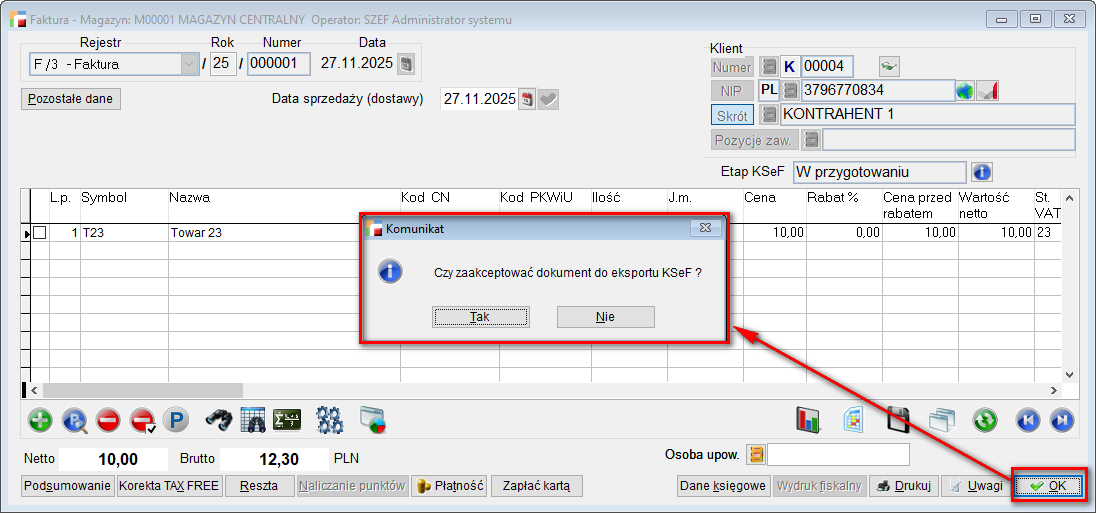Expand the Rejestr 'F /3 - Faktura' dropdown

point(188,64)
